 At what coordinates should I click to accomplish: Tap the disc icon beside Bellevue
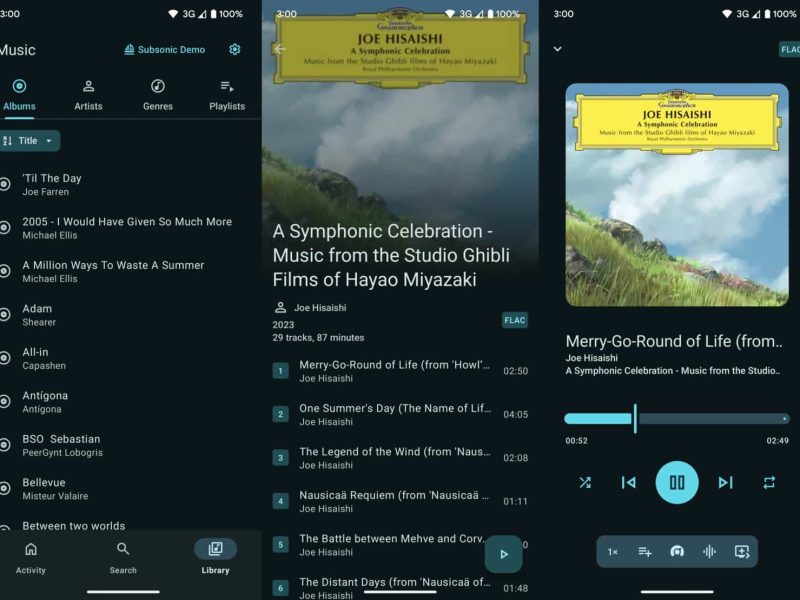click(5, 488)
